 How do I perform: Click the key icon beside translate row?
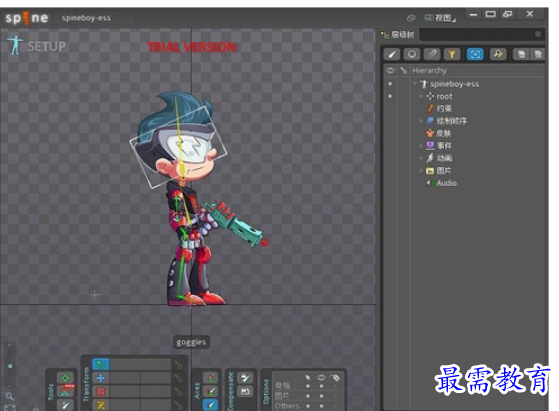(178, 378)
